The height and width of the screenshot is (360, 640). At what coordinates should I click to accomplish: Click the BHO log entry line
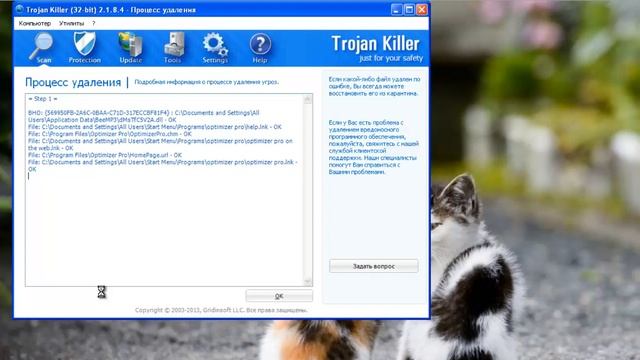(144, 116)
